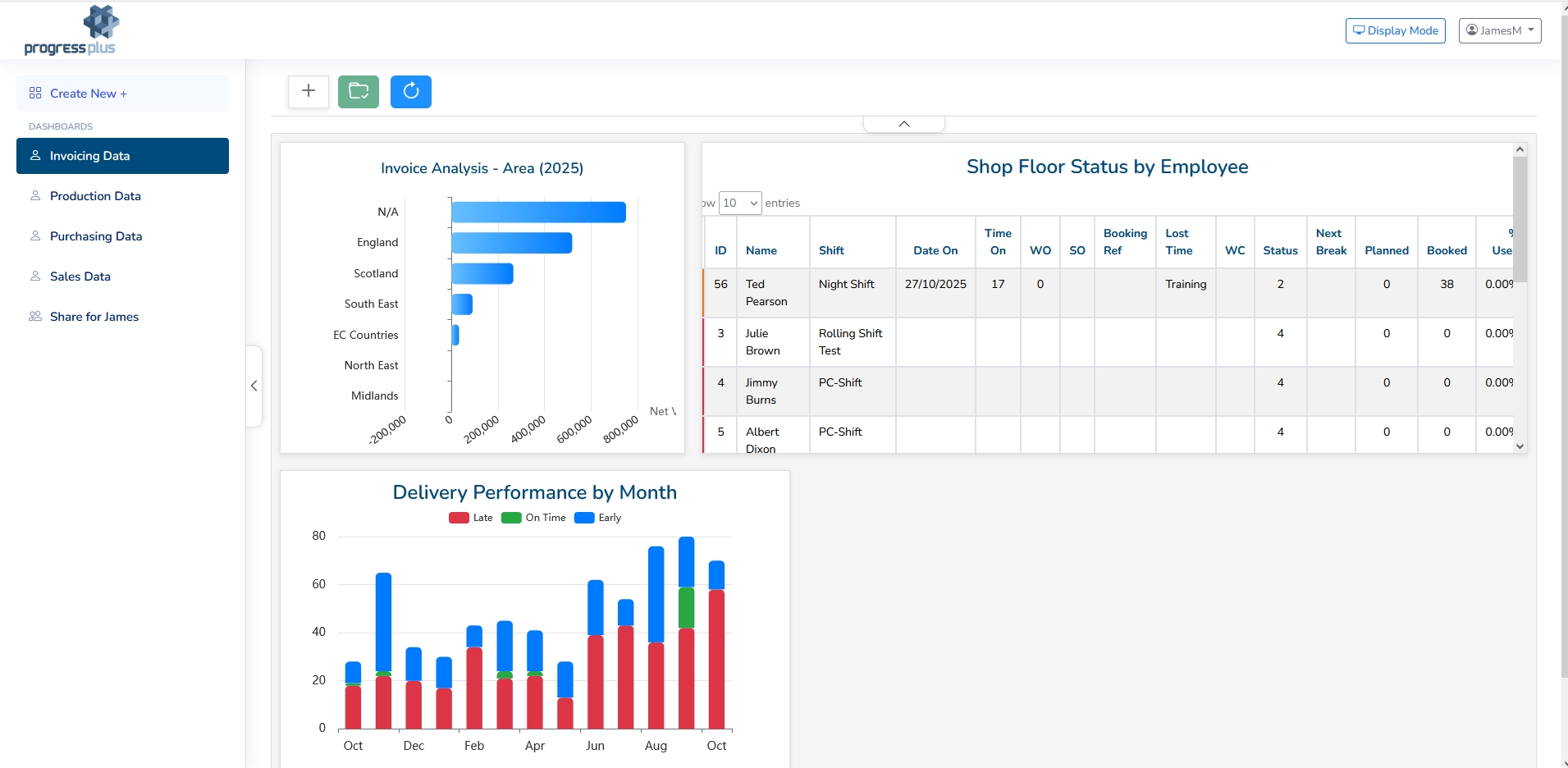Sort the table by Name column
Image resolution: width=1568 pixels, height=768 pixels.
coord(761,250)
